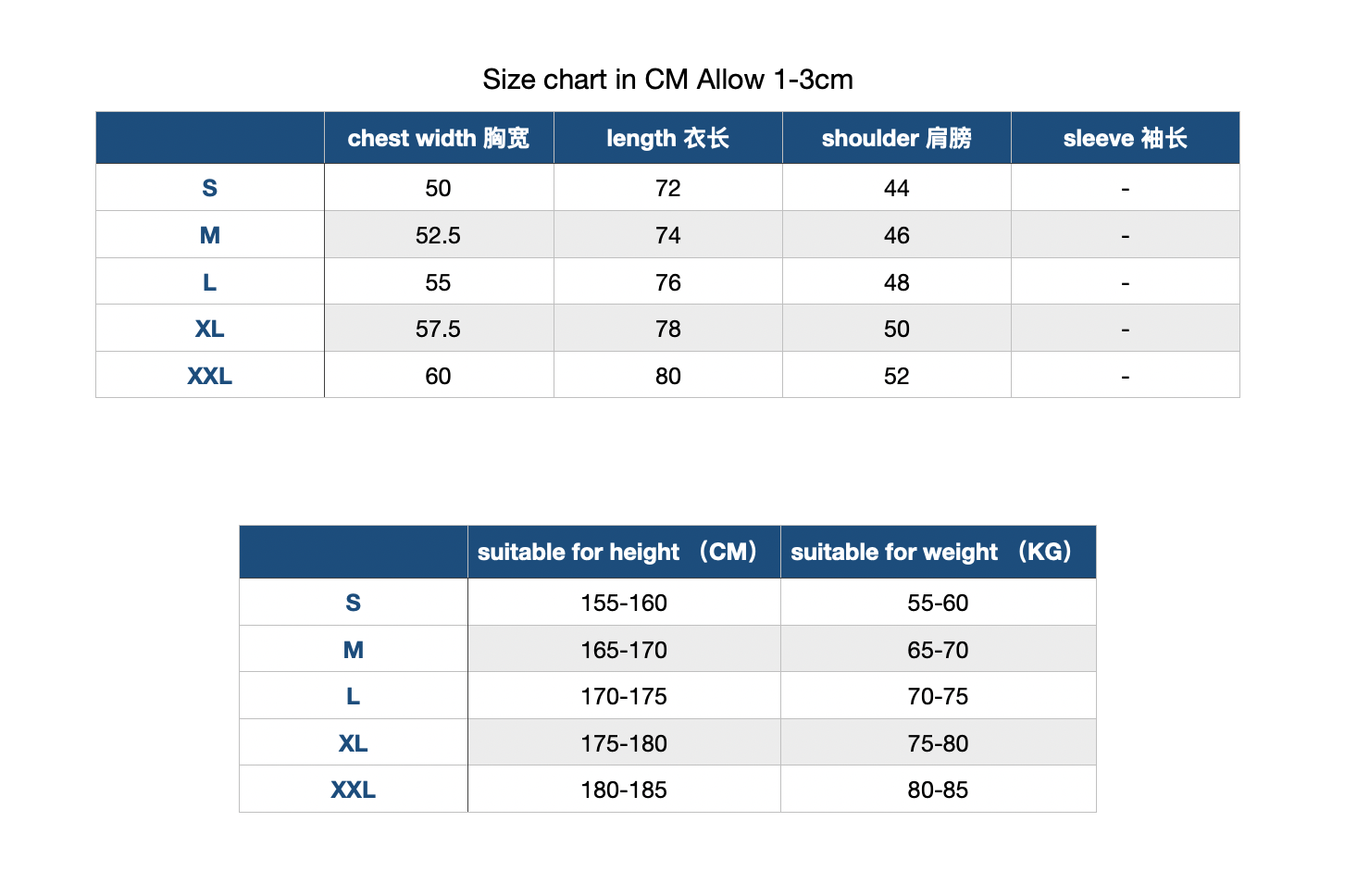Select the 'chest width' column header
This screenshot has width=1357, height=896.
tap(439, 139)
